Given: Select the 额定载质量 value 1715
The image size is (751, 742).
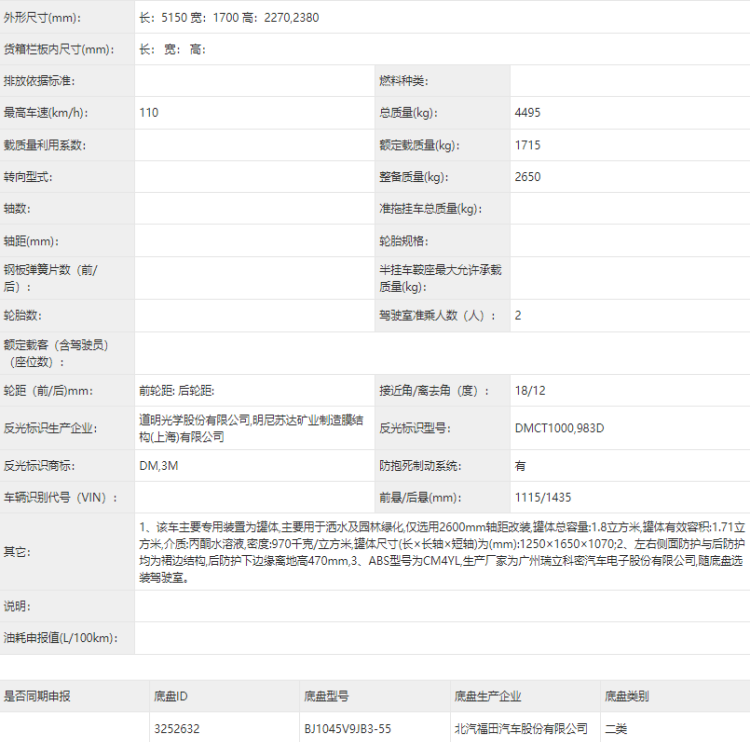Looking at the screenshot, I should 527,145.
